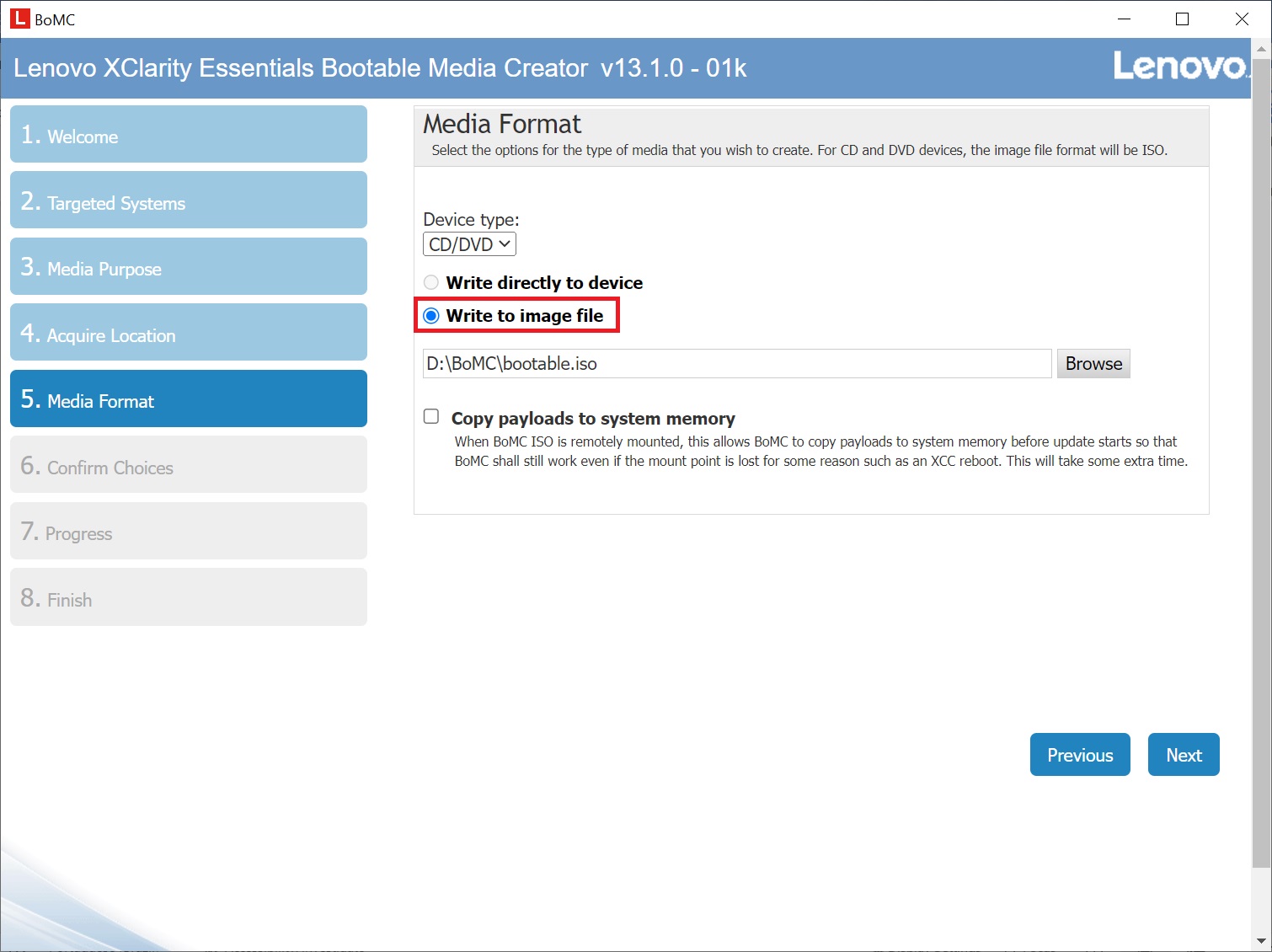The height and width of the screenshot is (952, 1272).
Task: Select step 7 Progress
Action: click(x=189, y=531)
